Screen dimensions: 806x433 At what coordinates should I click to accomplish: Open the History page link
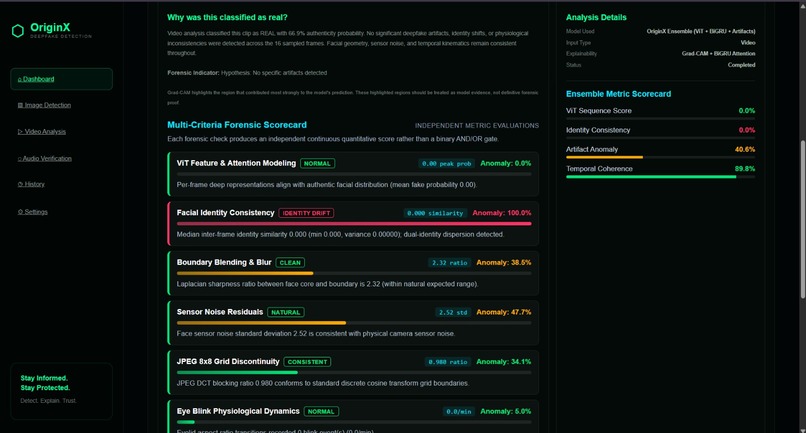click(31, 184)
